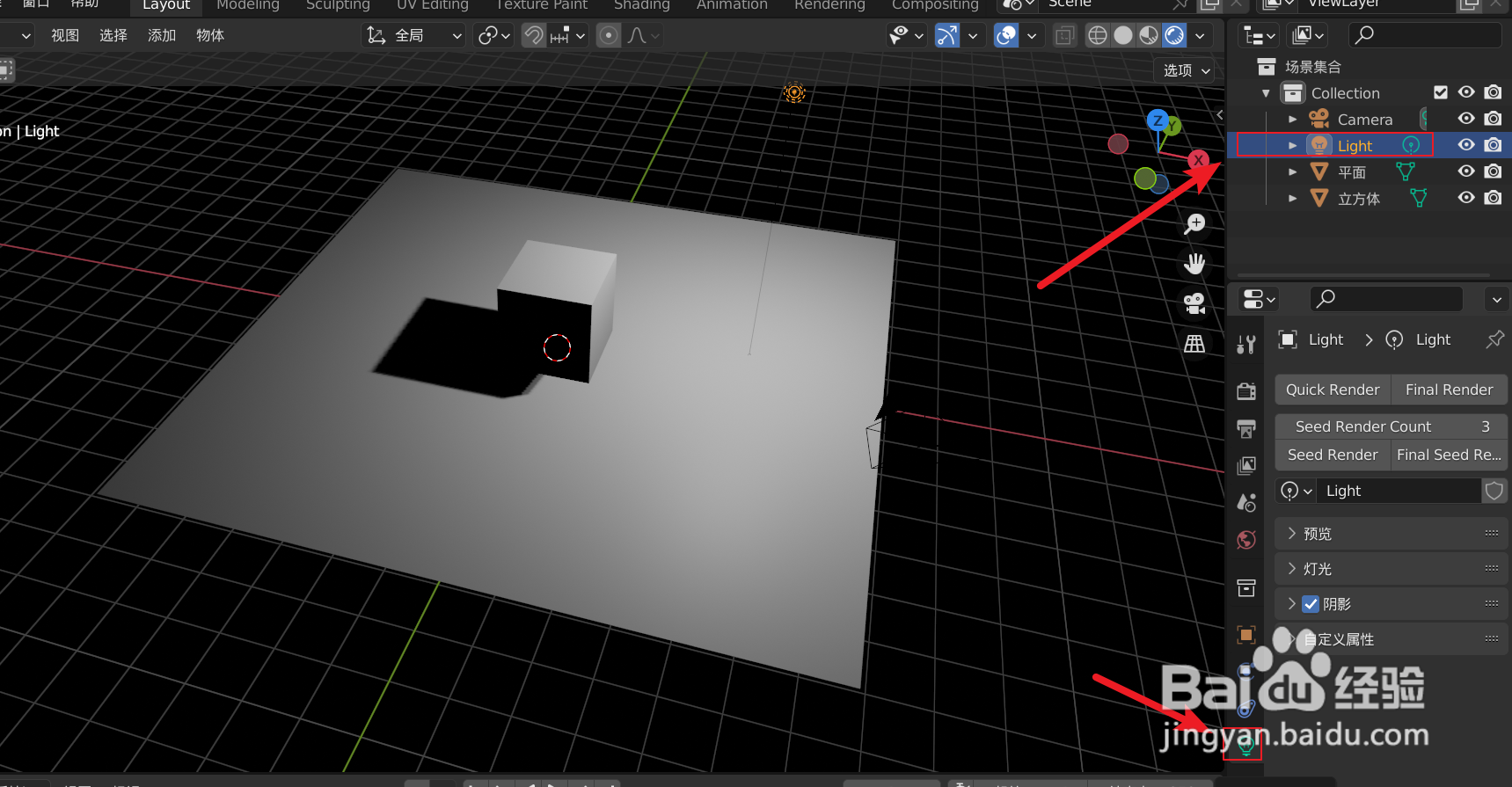Switch to the UV Editing workspace tab
Viewport: 1512px width, 787px height.
tap(433, 5)
